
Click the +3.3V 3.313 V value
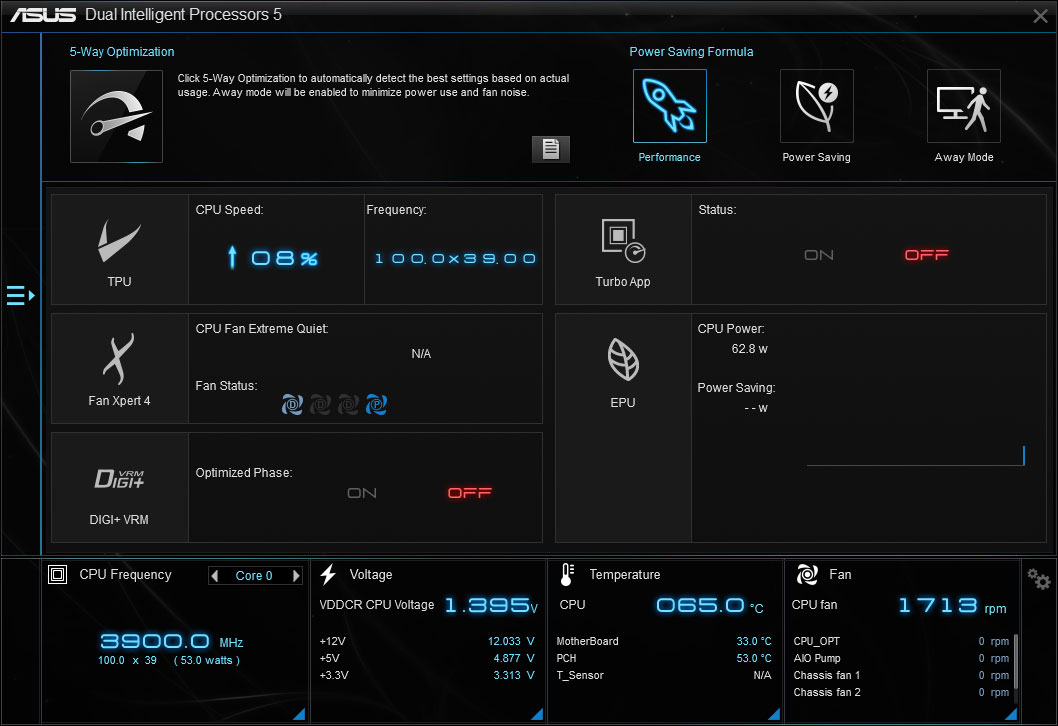point(513,675)
